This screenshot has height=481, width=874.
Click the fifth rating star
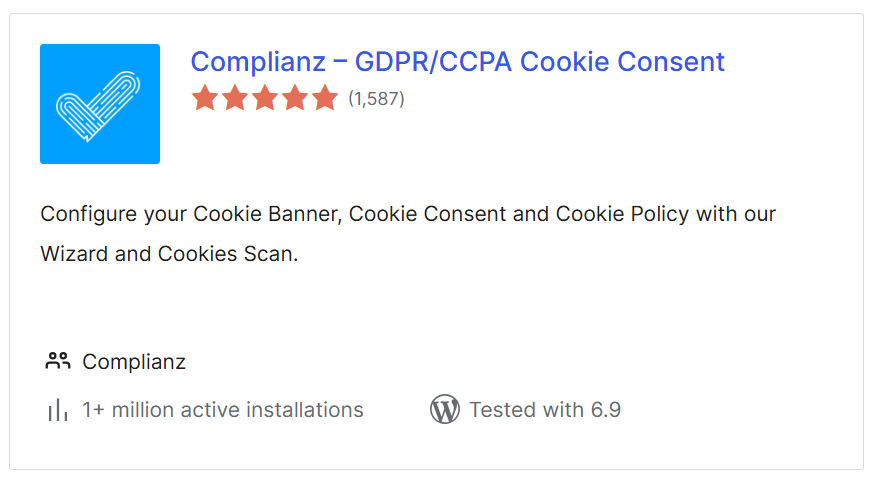click(x=325, y=98)
